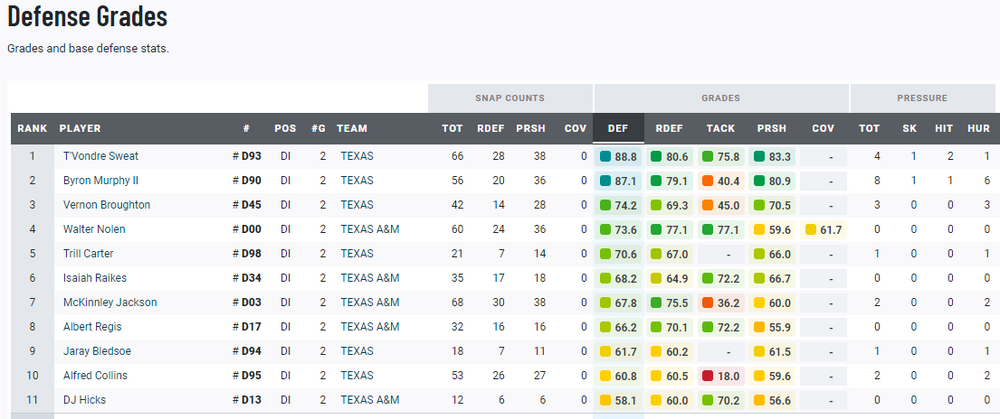Open the Jaray Bledsoe player link

pyautogui.click(x=97, y=352)
